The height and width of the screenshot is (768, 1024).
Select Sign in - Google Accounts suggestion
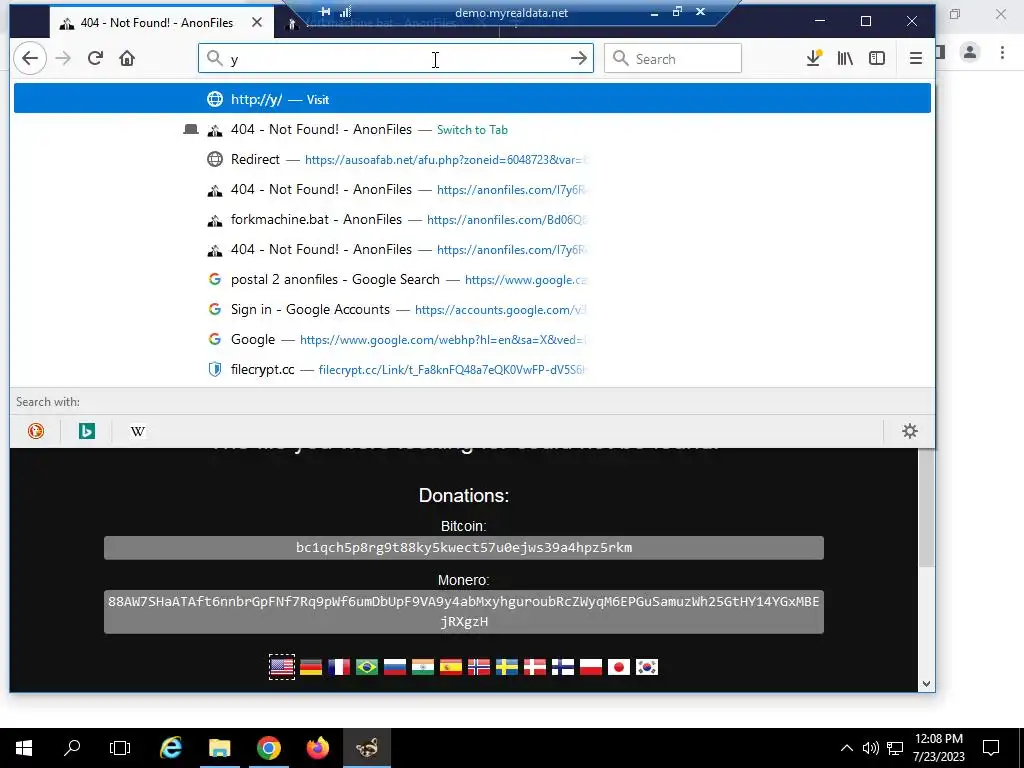pos(472,310)
